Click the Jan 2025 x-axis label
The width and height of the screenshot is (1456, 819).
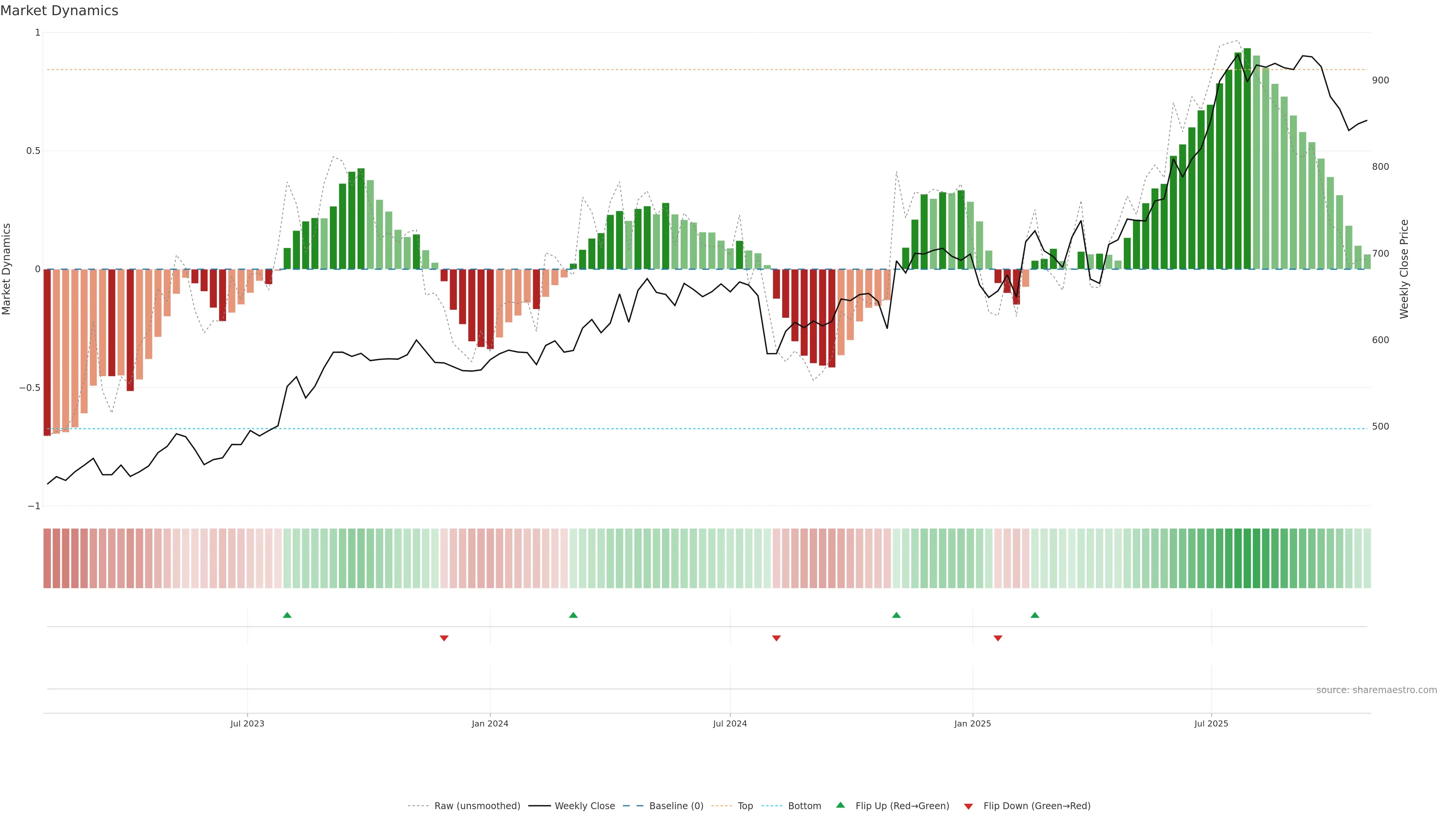(x=972, y=723)
